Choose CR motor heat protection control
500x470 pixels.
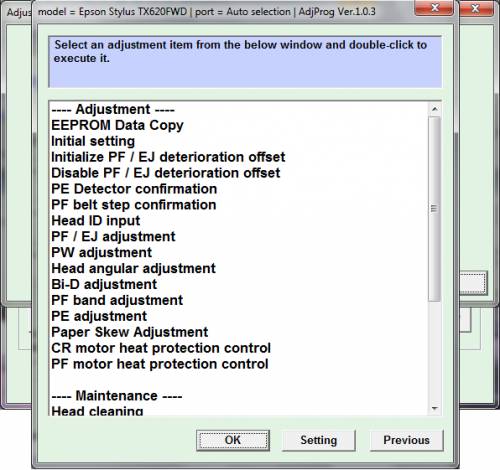[x=161, y=348]
